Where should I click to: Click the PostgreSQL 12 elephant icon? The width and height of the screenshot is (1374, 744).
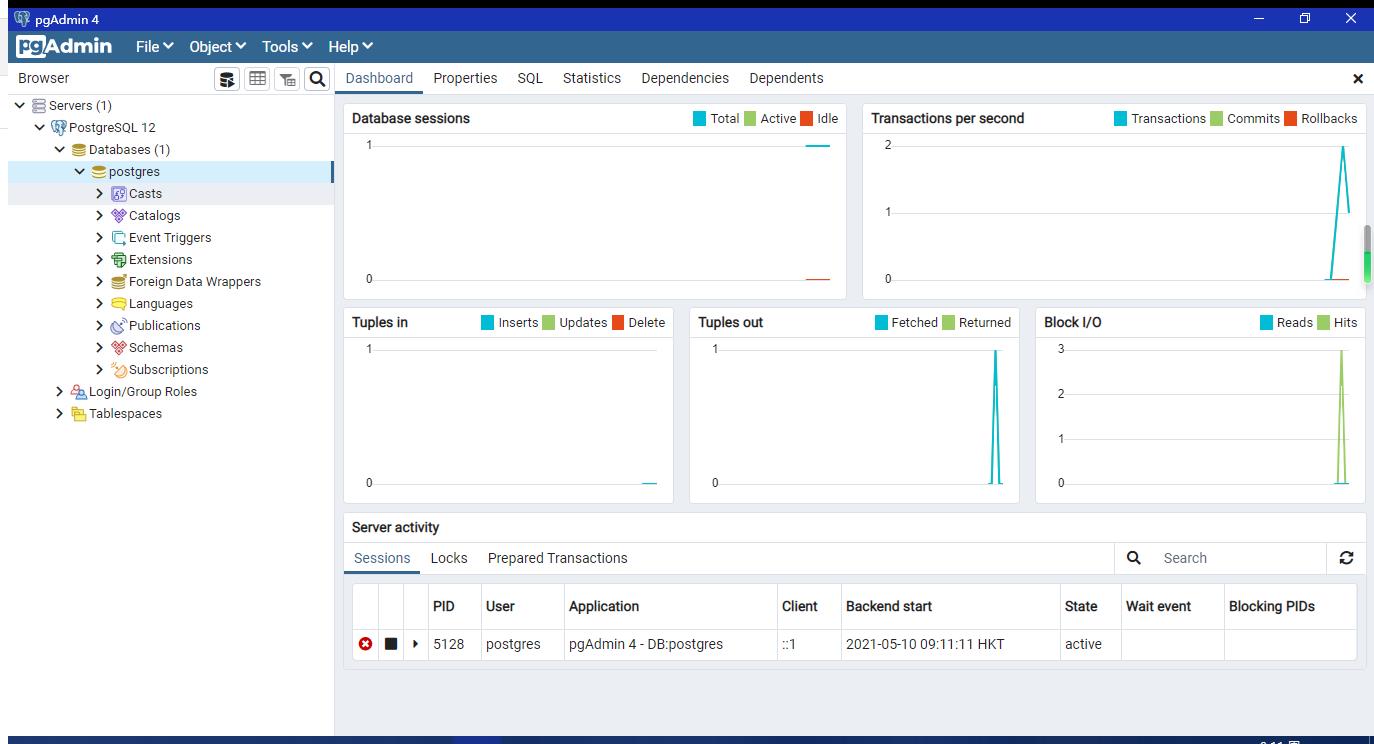(x=59, y=127)
